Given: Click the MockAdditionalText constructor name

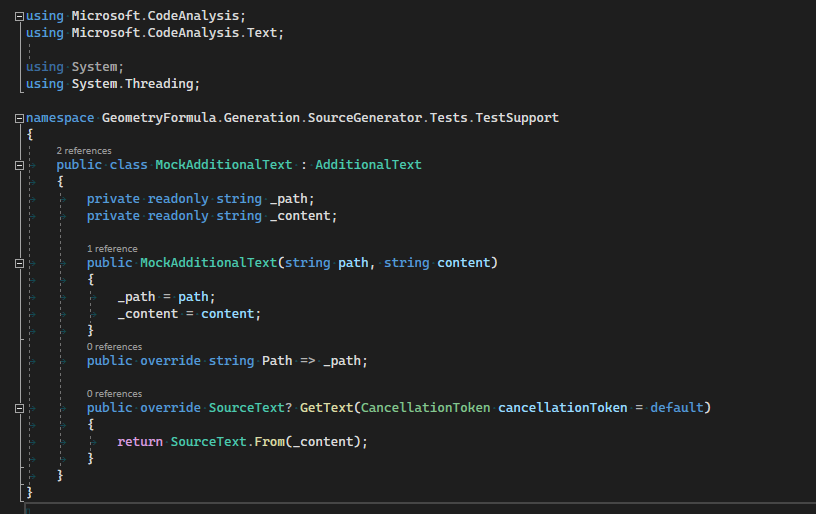Looking at the screenshot, I should coord(208,263).
